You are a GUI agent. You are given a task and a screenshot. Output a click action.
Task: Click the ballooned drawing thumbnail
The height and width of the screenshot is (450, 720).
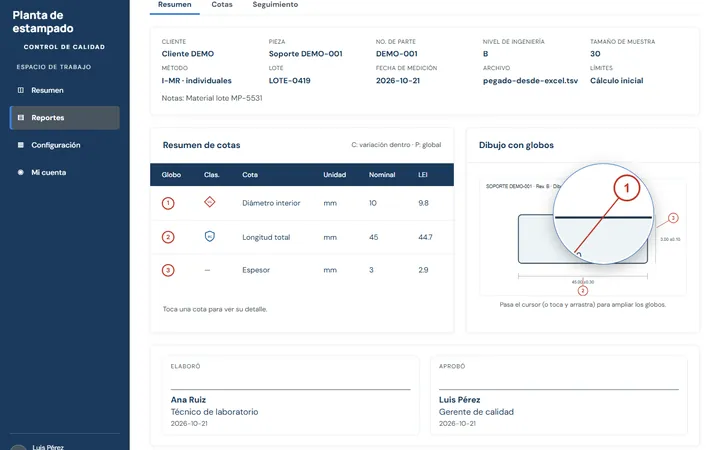[583, 238]
